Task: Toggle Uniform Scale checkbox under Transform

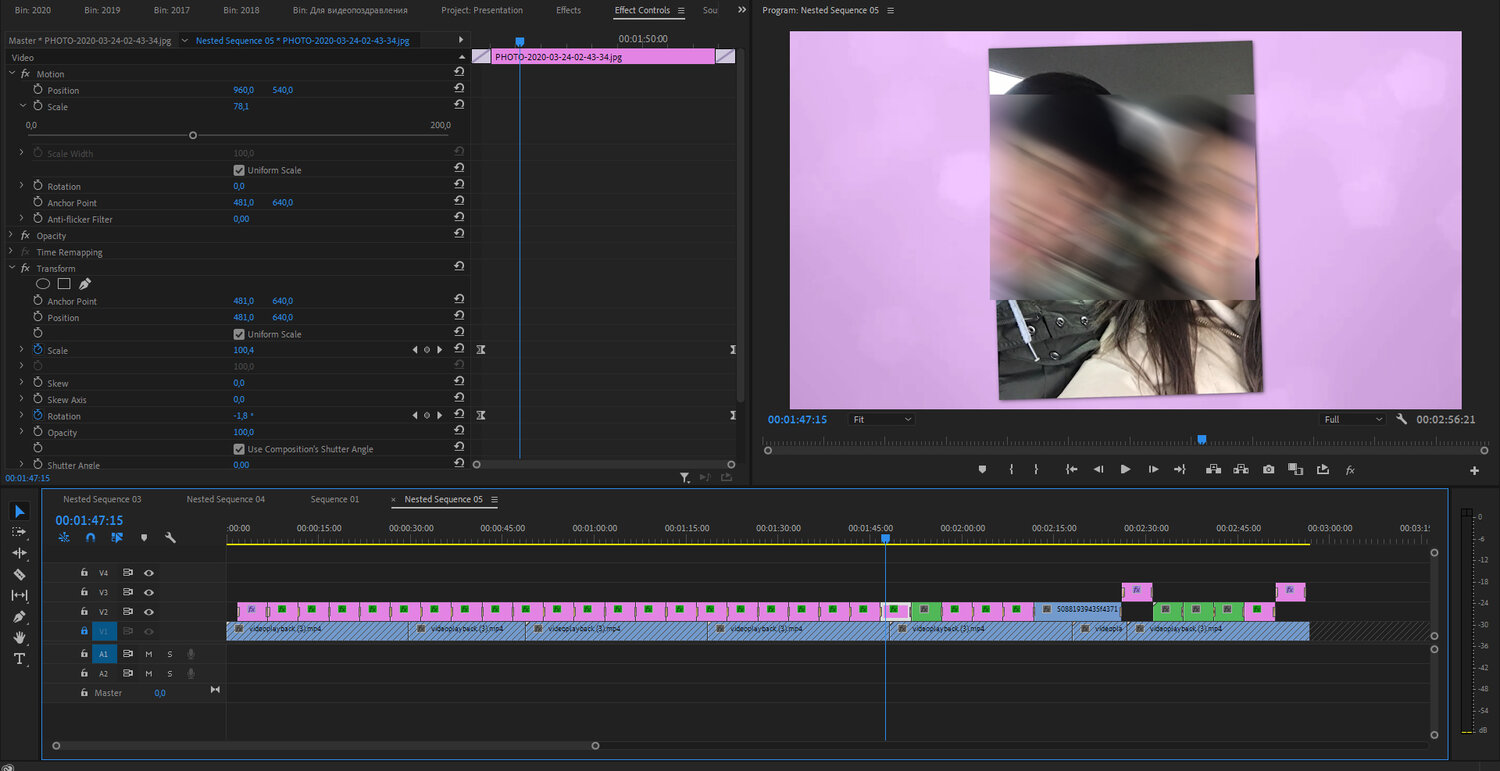Action: click(238, 334)
